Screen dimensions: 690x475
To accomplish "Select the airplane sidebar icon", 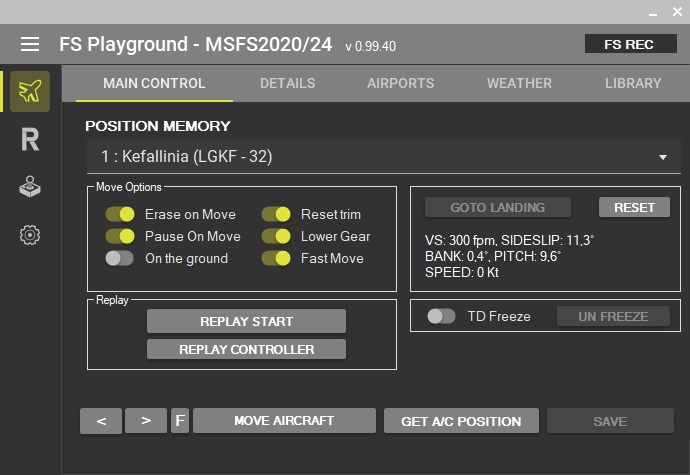I will click(x=30, y=92).
